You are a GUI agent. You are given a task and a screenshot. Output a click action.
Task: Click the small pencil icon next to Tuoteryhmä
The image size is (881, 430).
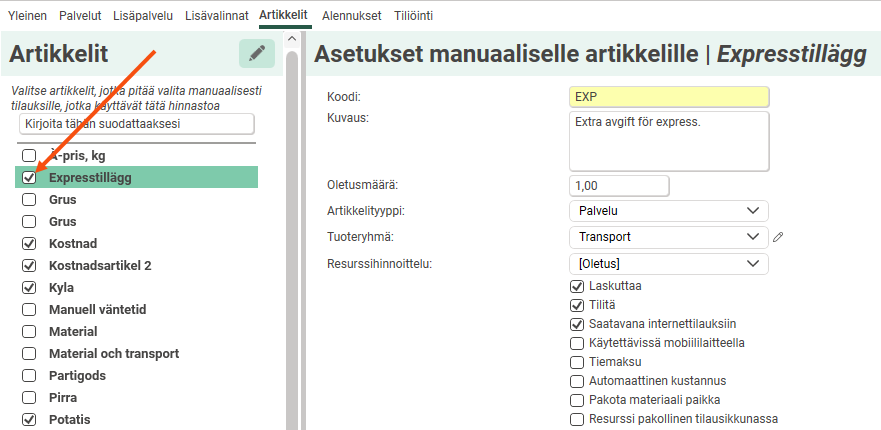779,238
